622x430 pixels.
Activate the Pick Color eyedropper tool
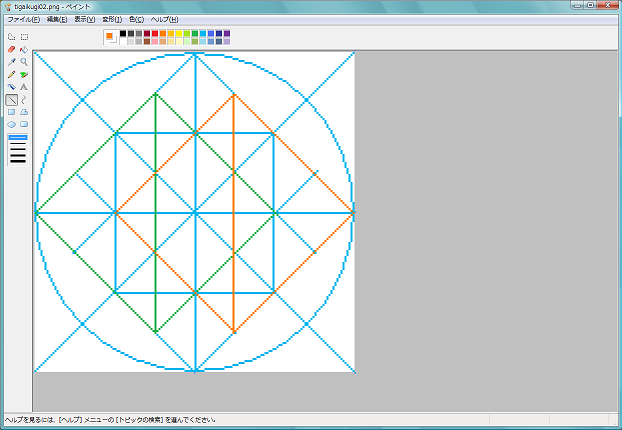coord(12,62)
